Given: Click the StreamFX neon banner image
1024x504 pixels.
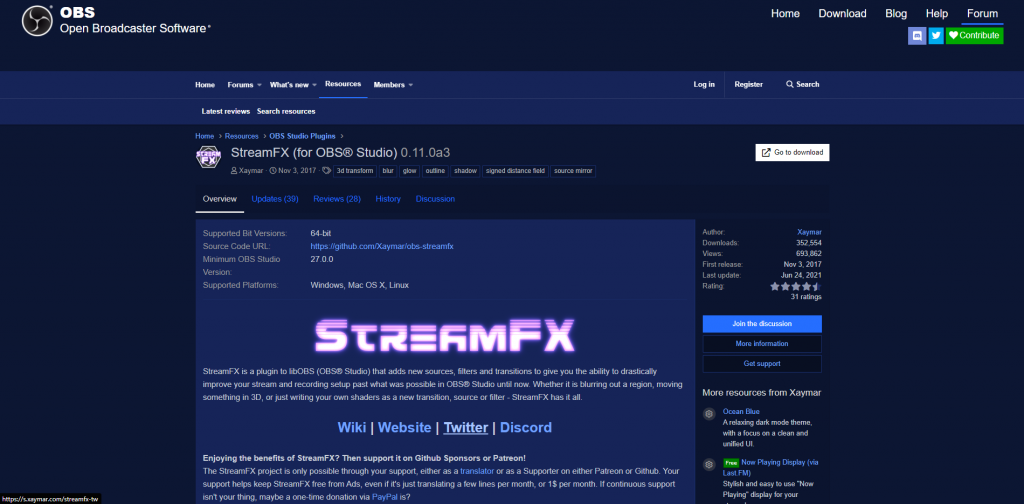Looking at the screenshot, I should (445, 335).
